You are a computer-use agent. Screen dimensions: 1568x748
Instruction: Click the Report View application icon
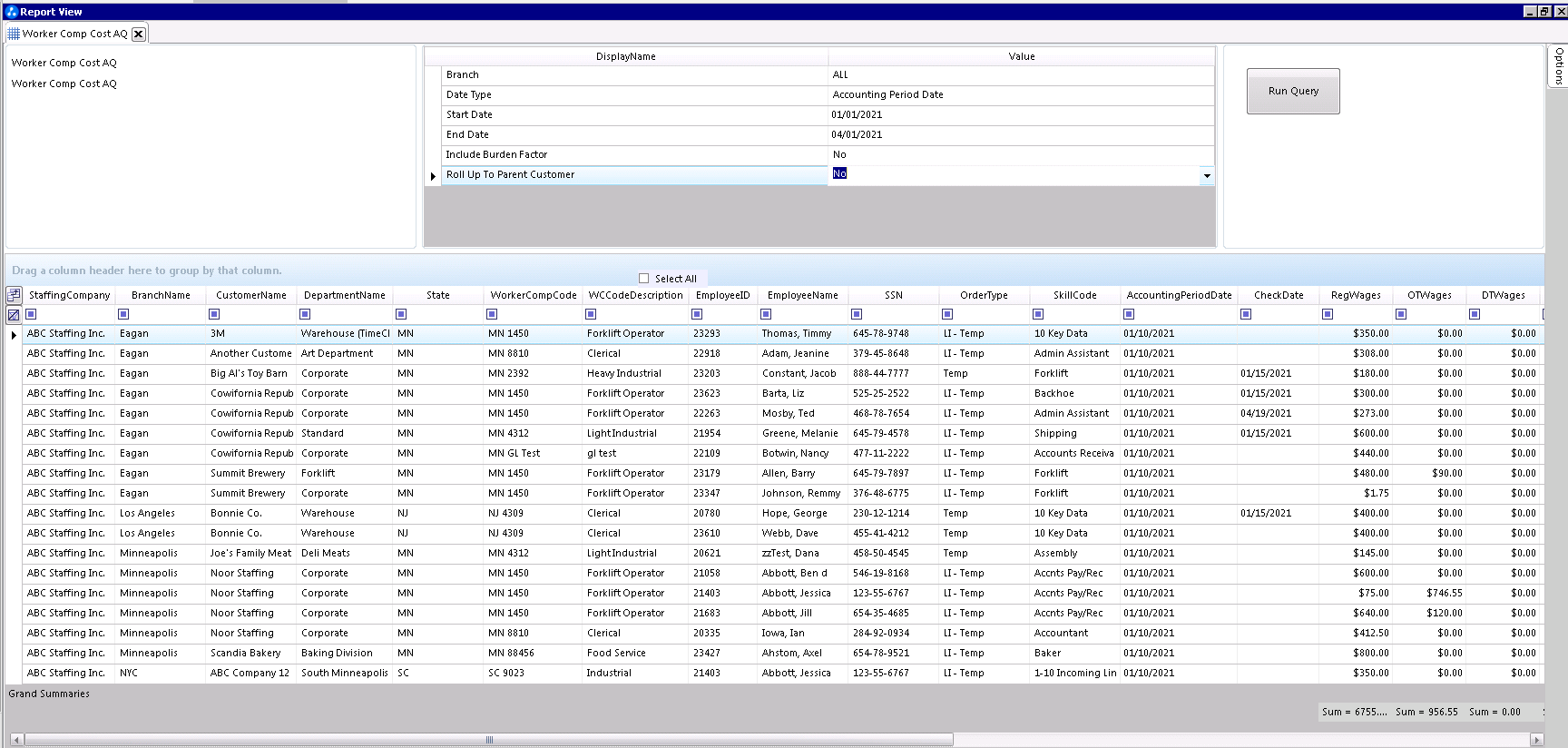click(x=12, y=12)
